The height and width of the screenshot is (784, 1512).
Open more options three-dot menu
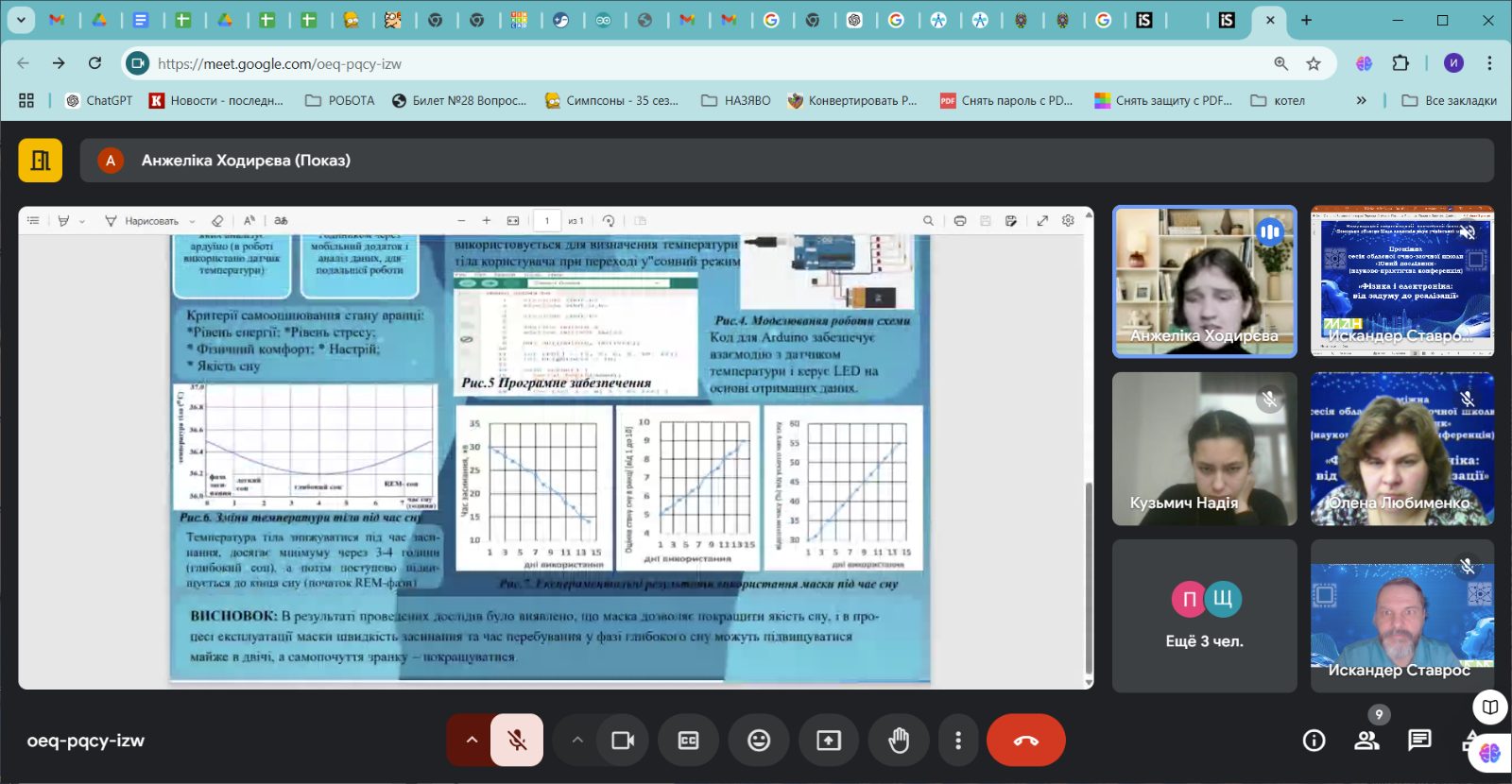point(958,741)
